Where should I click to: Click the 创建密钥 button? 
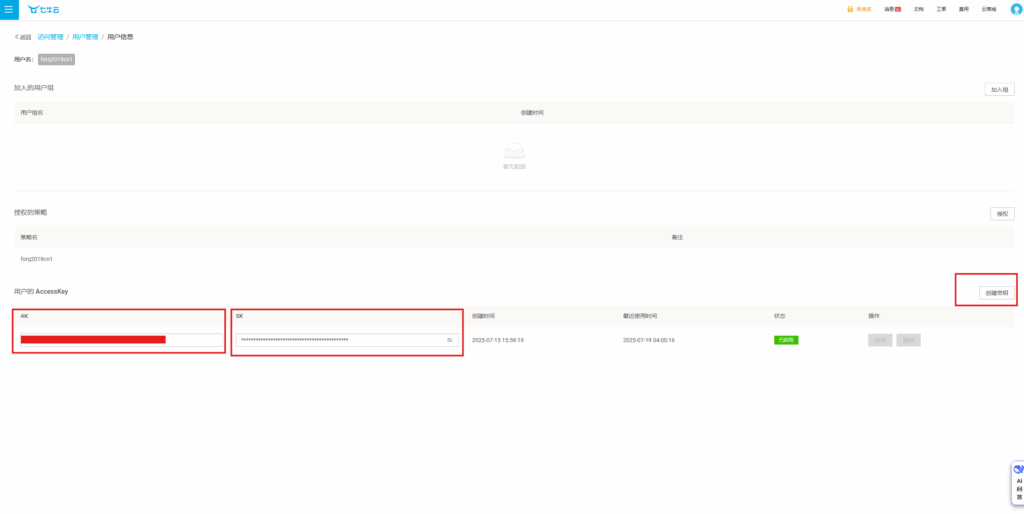click(x=997, y=293)
